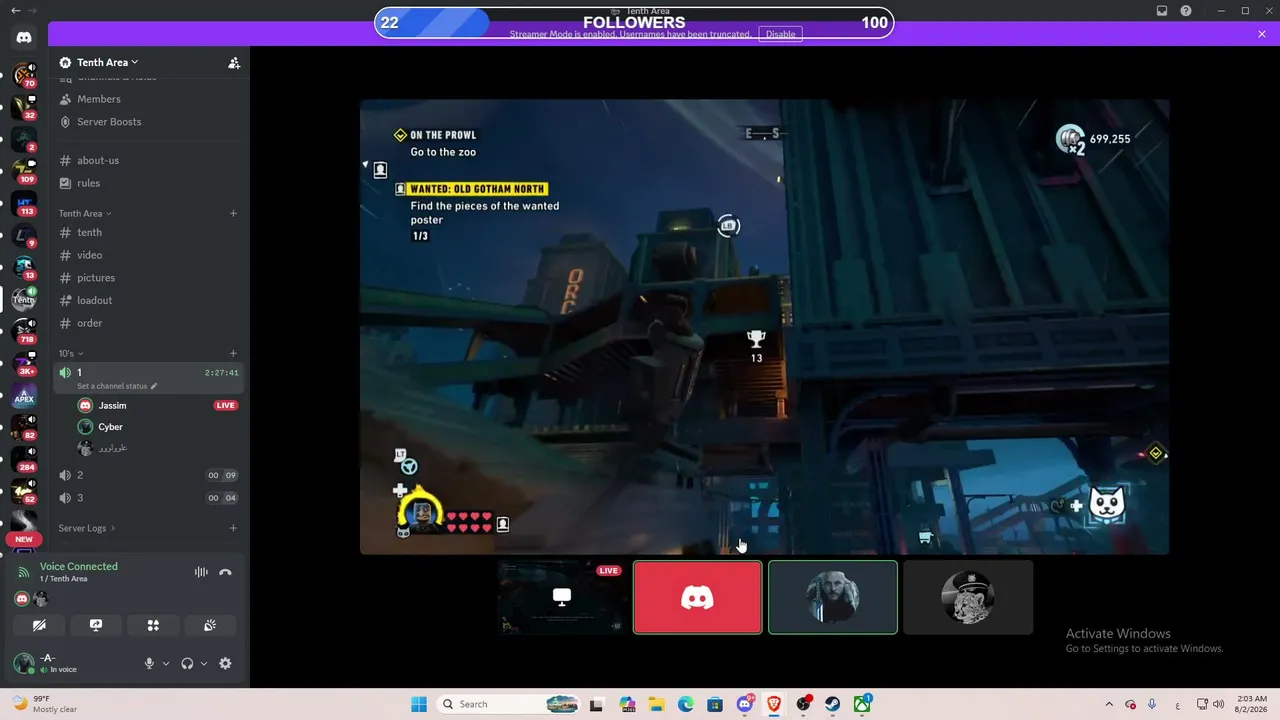The width and height of the screenshot is (1280, 720).
Task: Join voice channel 3
Action: [149, 498]
